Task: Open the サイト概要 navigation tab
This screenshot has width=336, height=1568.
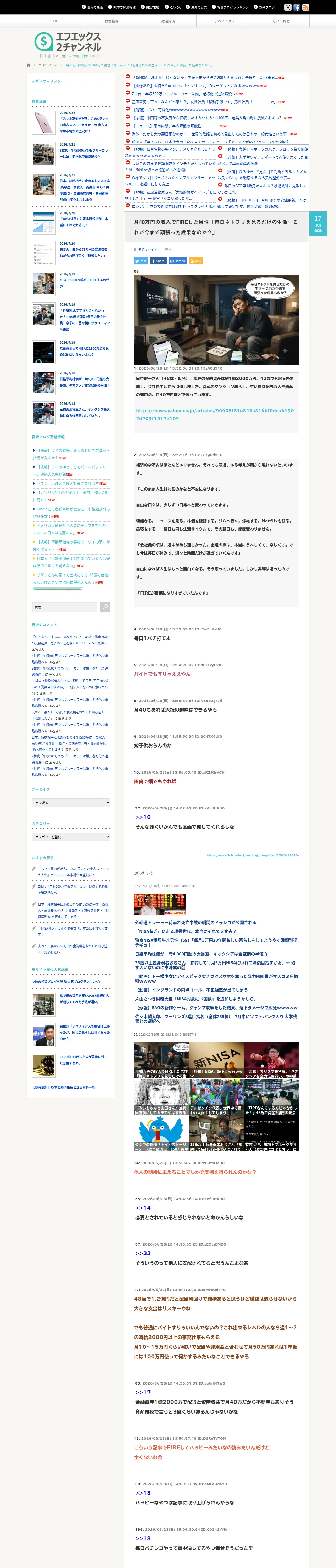Action: pos(281,21)
